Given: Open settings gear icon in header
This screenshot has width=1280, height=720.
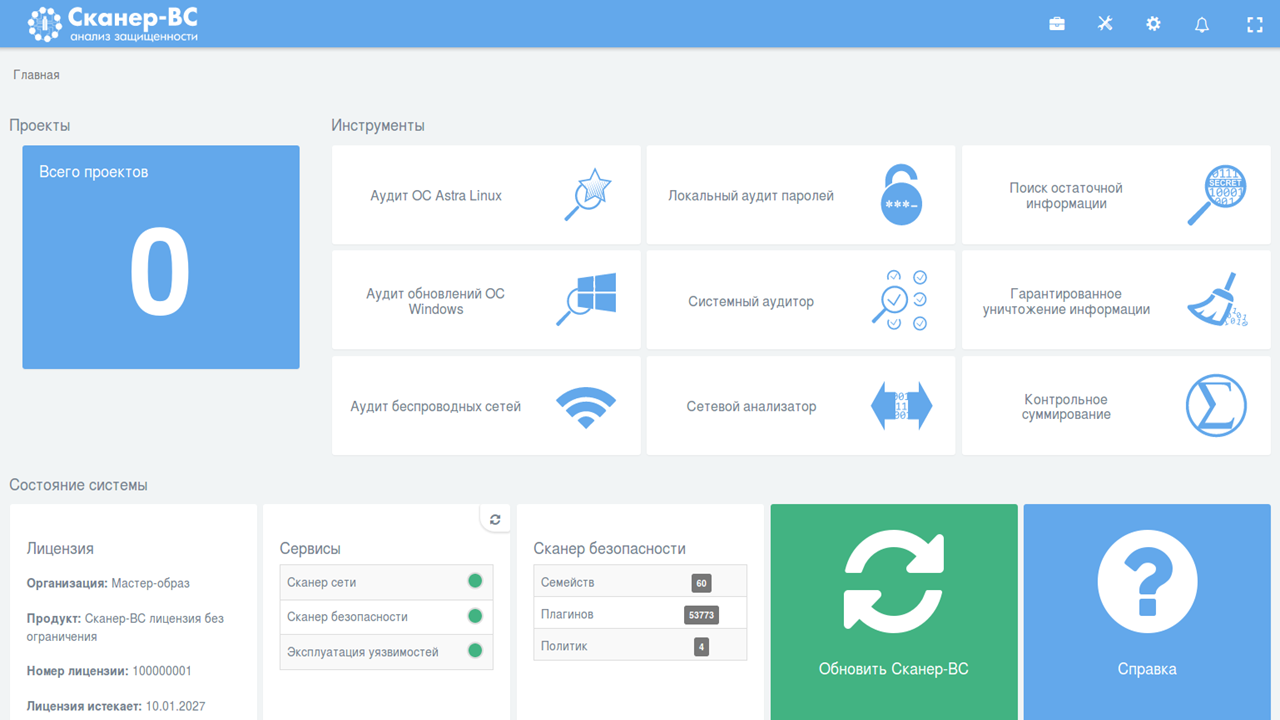Looking at the screenshot, I should tap(1153, 24).
